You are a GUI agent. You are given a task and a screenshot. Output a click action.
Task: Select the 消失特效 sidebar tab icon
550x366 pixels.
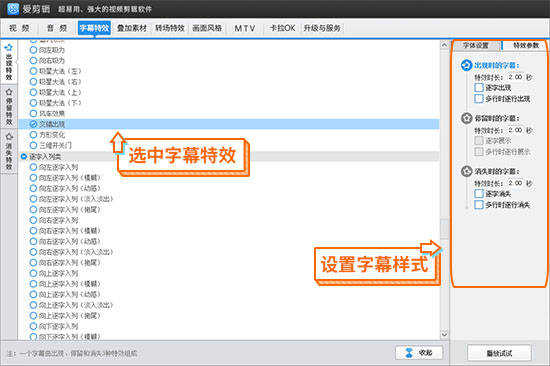point(9,137)
